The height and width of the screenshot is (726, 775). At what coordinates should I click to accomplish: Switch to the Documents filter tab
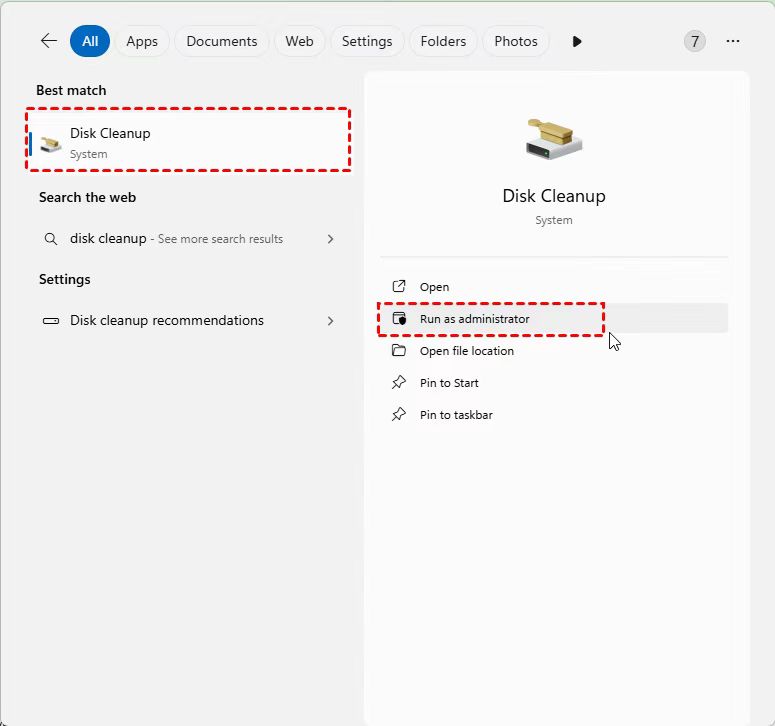(x=221, y=41)
